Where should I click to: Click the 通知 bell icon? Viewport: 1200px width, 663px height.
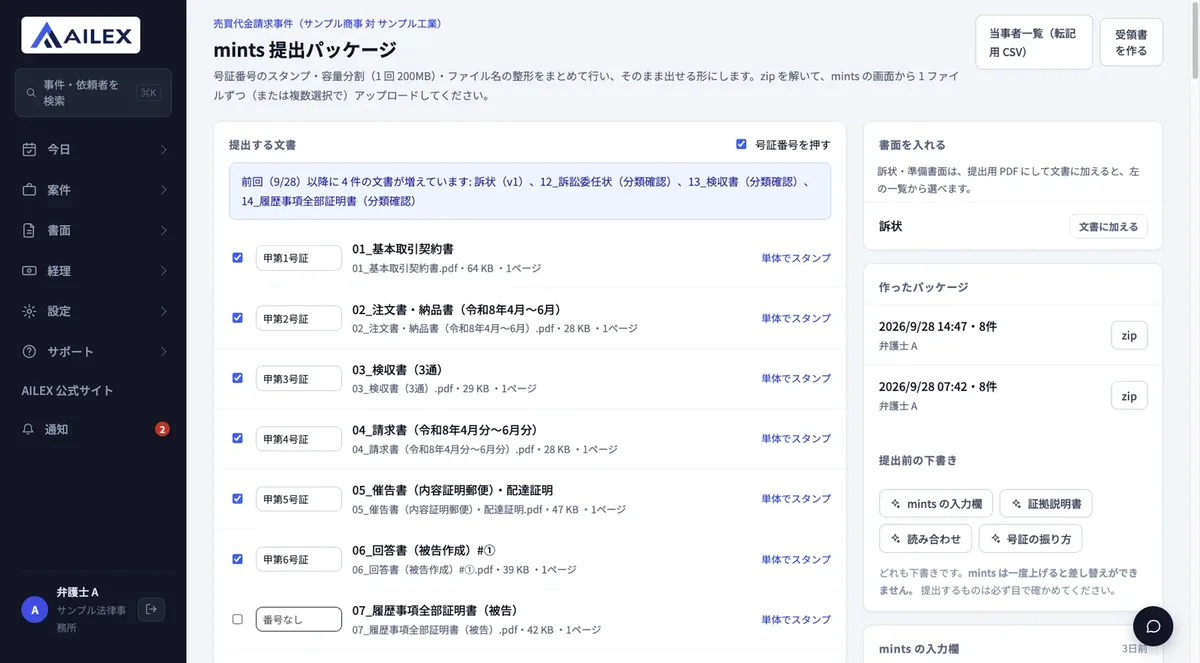tap(29, 429)
